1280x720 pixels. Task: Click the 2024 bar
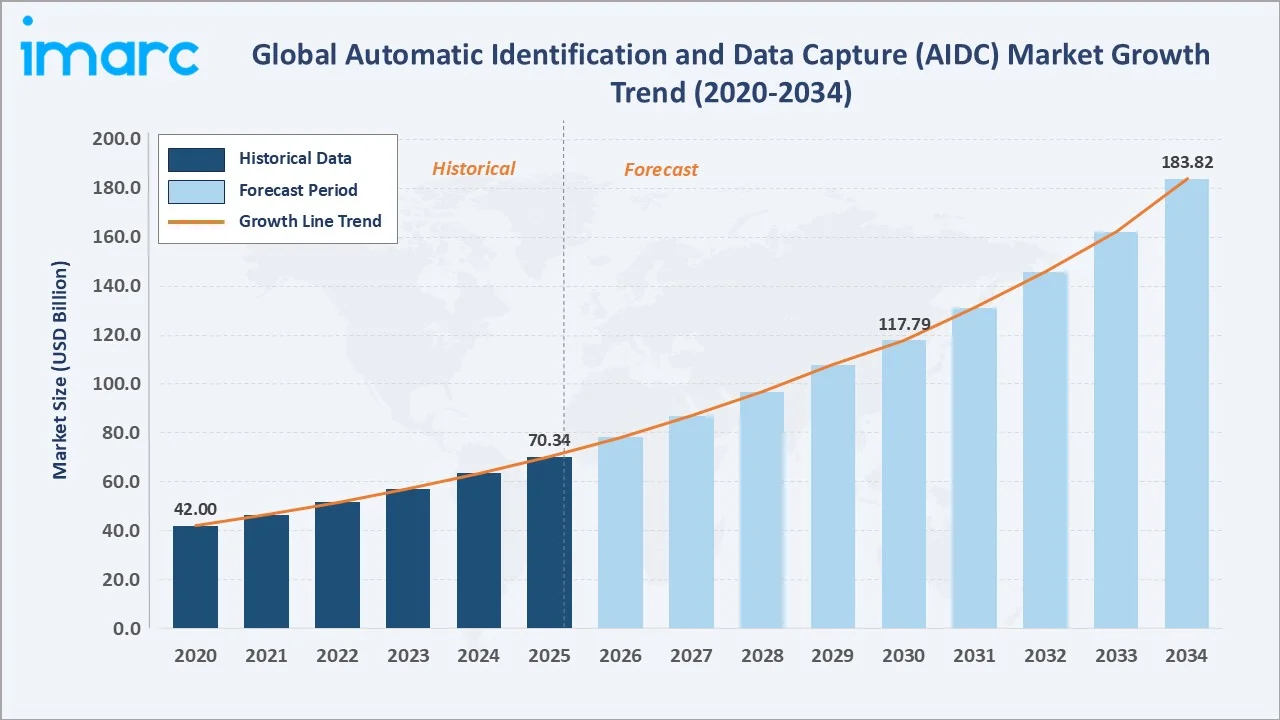tap(479, 550)
